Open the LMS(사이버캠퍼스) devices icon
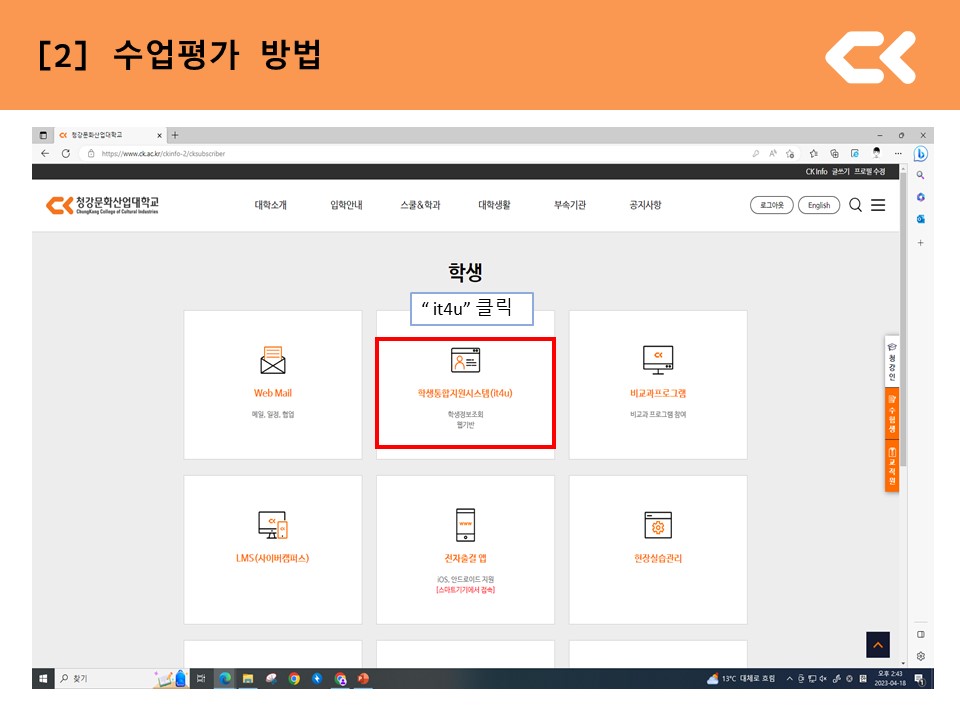The height and width of the screenshot is (720, 960). 272,525
